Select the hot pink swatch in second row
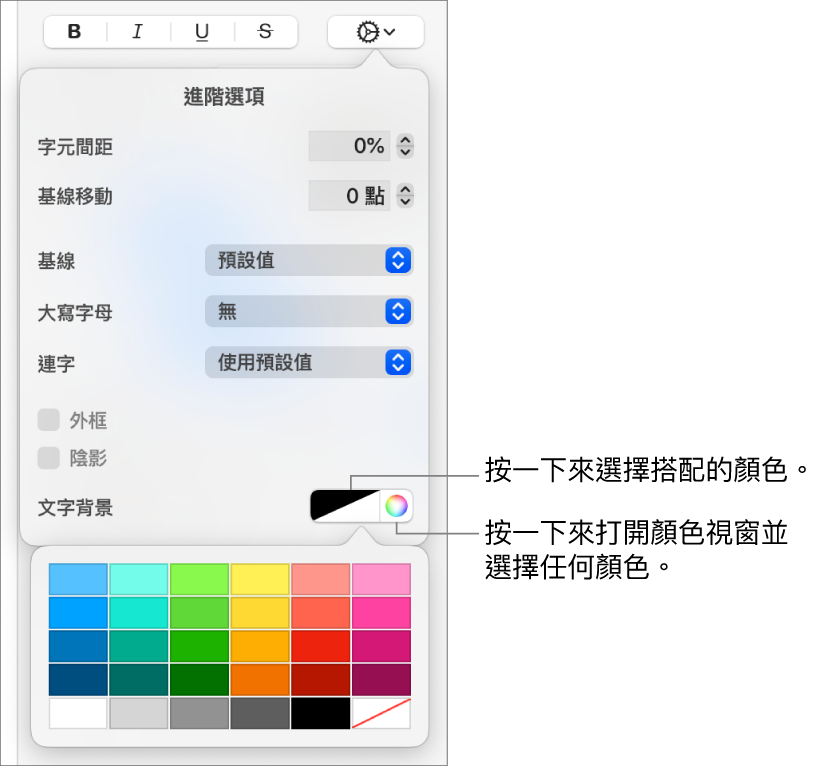The image size is (819, 766). (381, 612)
